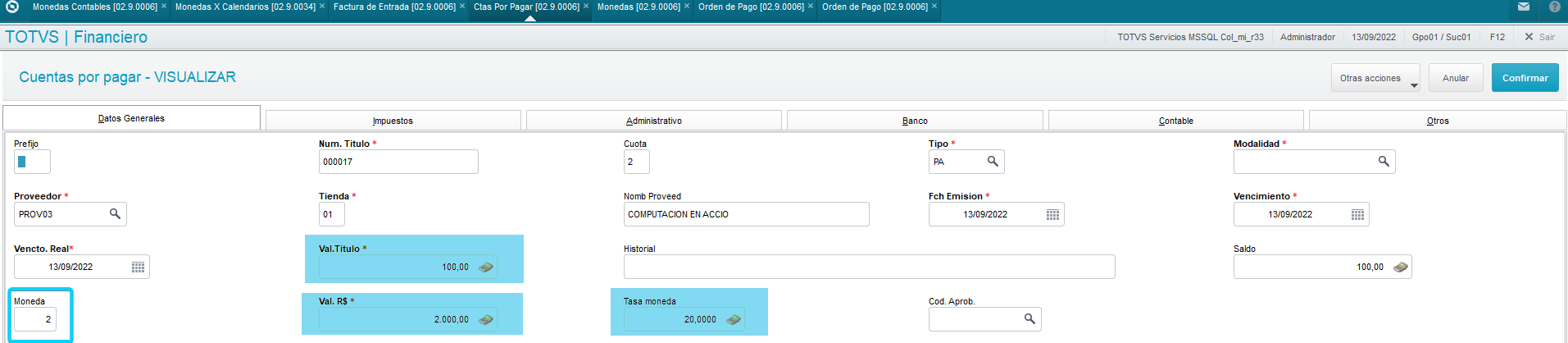Click the Saldo value field
1568x343 pixels.
pyautogui.click(x=1323, y=267)
